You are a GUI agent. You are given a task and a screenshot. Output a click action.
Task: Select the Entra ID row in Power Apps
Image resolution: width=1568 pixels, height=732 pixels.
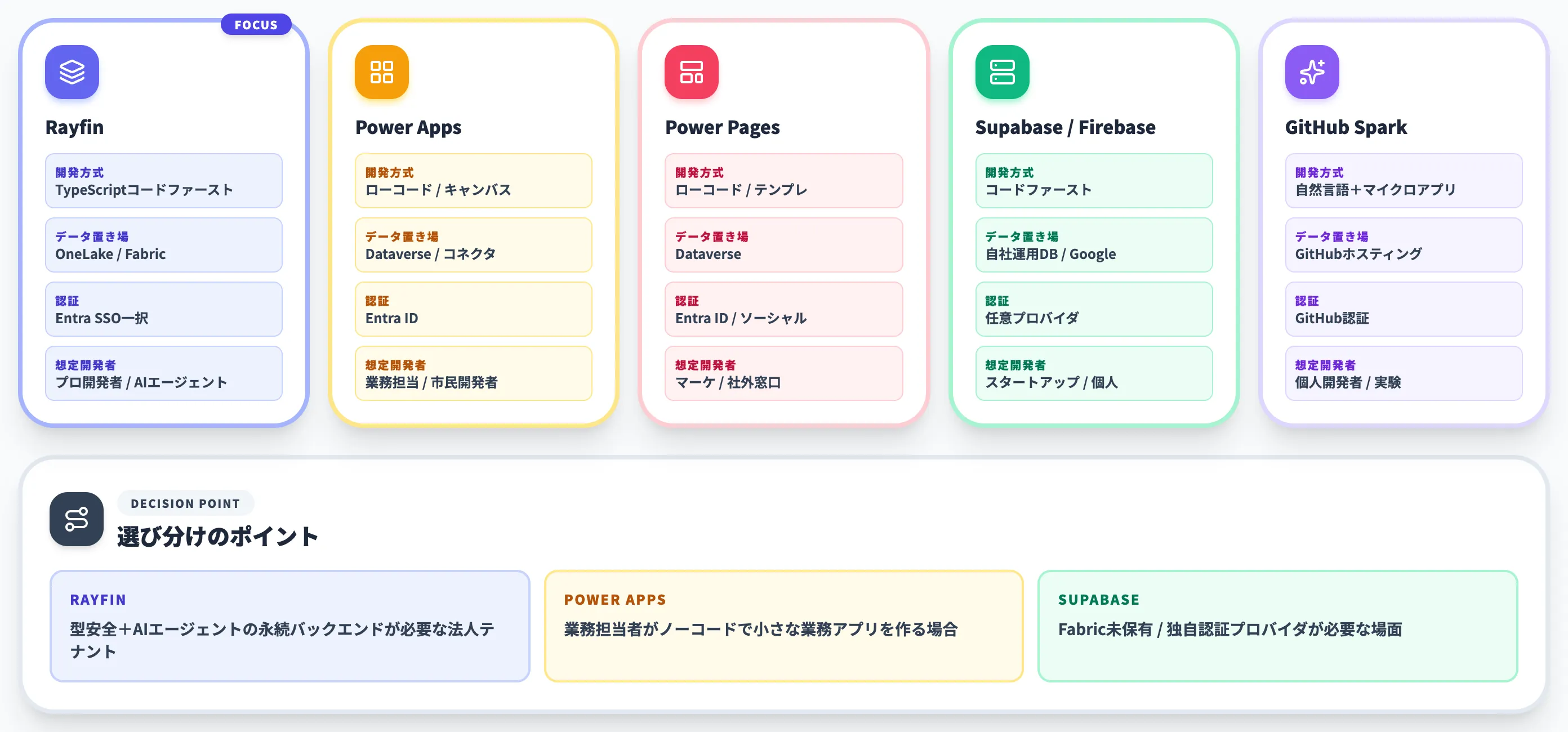(474, 309)
